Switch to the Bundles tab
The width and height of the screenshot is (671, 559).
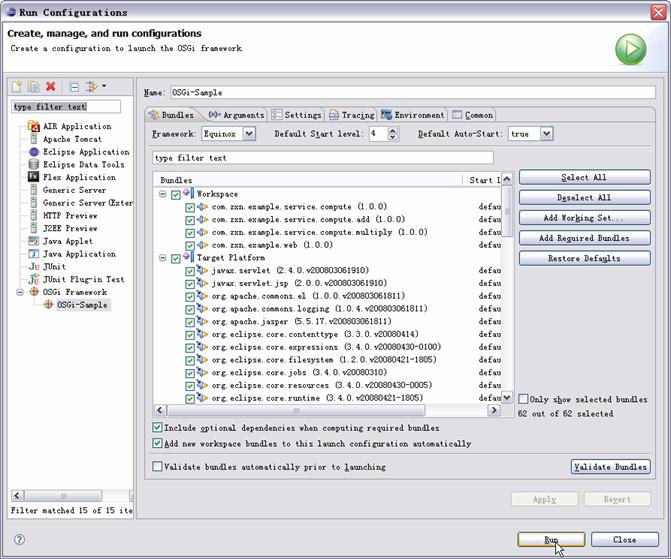(x=172, y=115)
